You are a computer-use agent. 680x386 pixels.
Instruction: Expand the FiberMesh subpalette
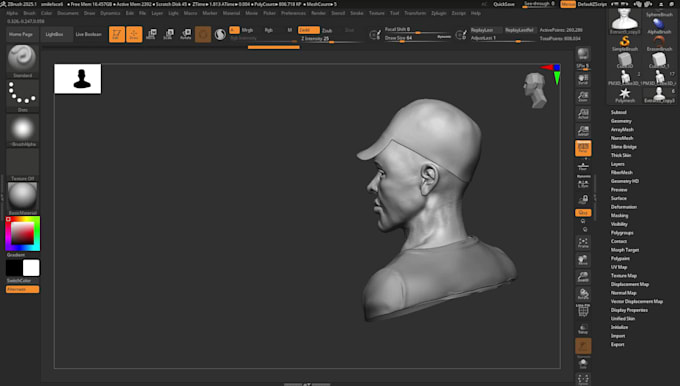(x=621, y=173)
